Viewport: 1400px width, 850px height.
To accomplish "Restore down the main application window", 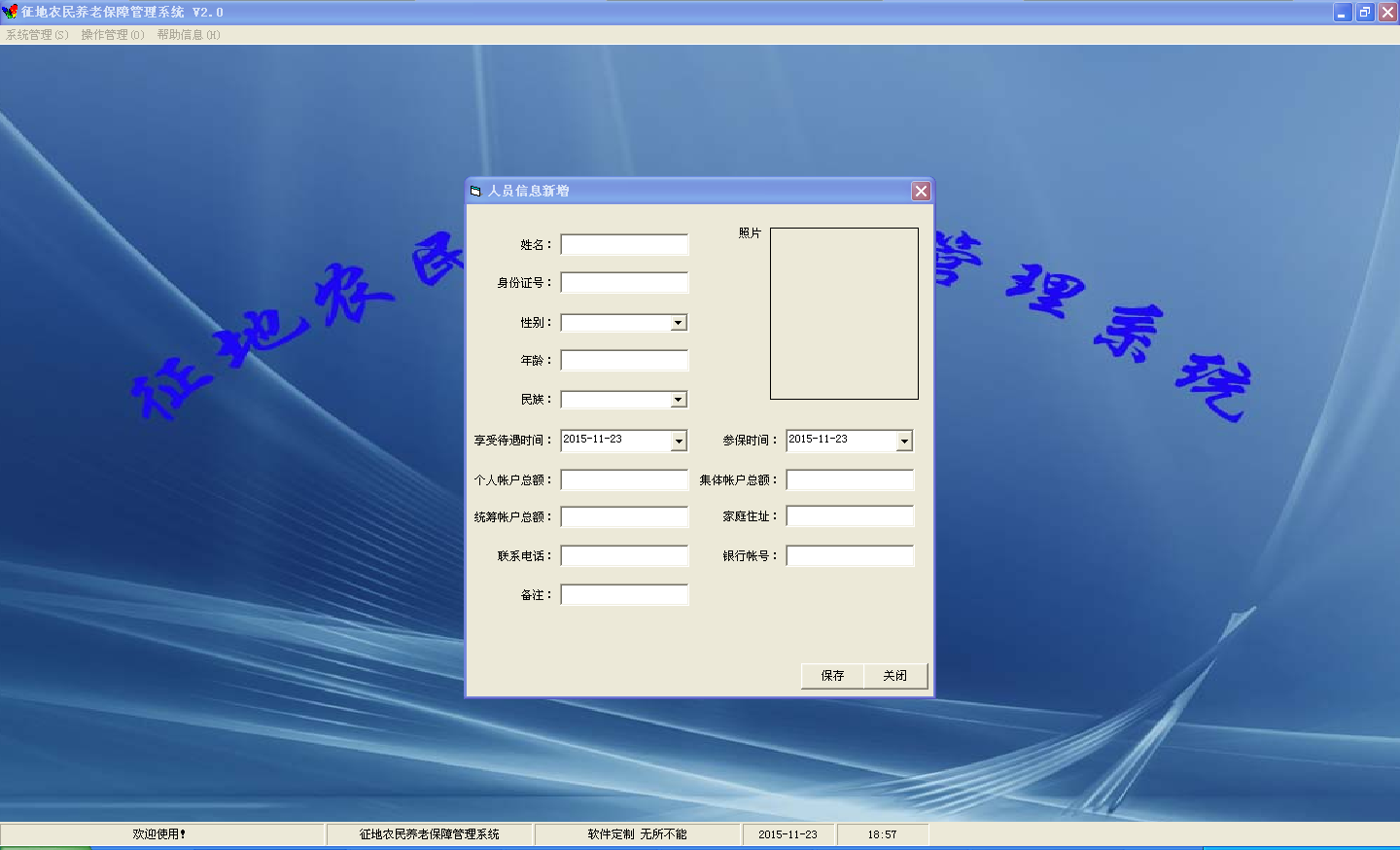I will [x=1365, y=13].
